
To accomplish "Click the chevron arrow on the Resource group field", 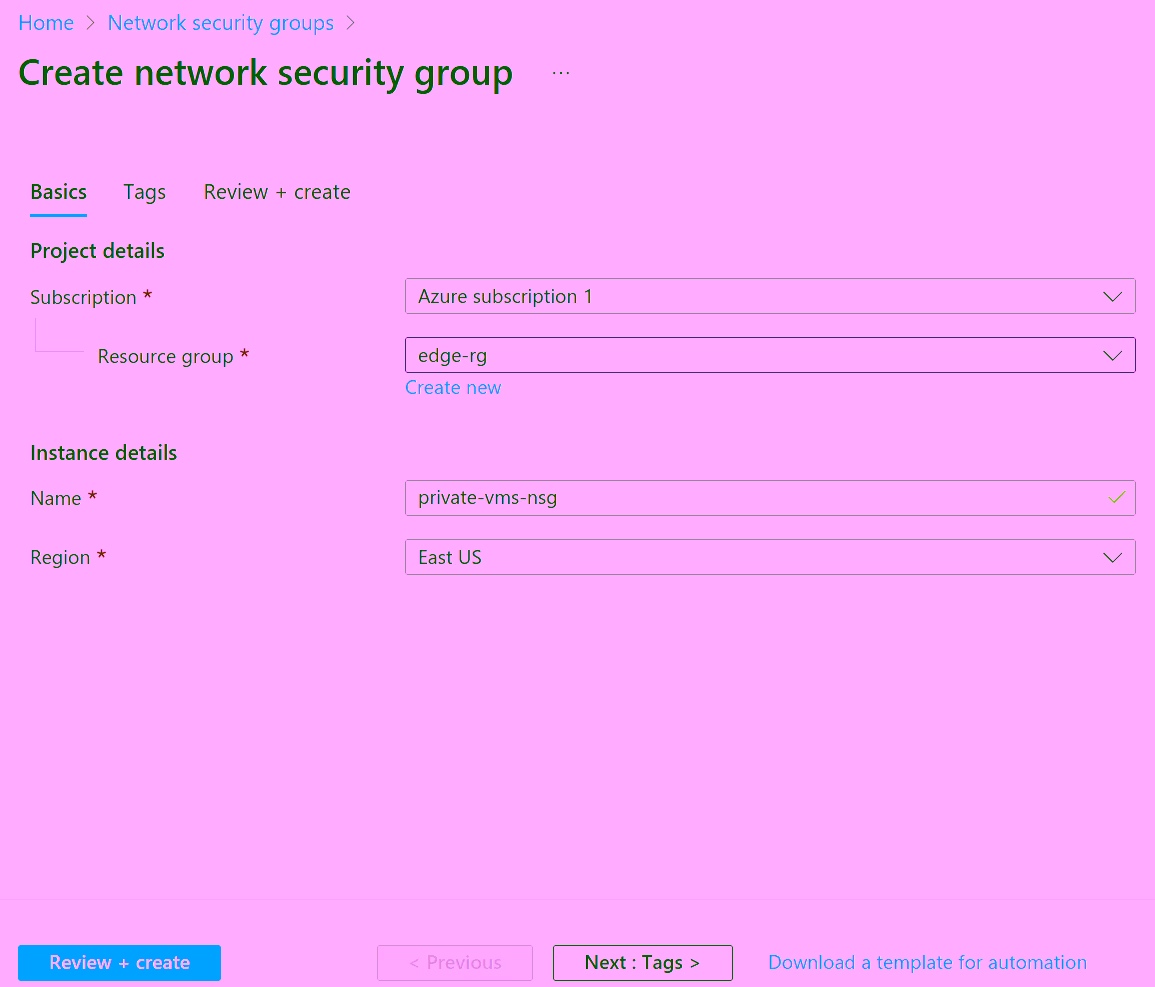I will [1112, 356].
